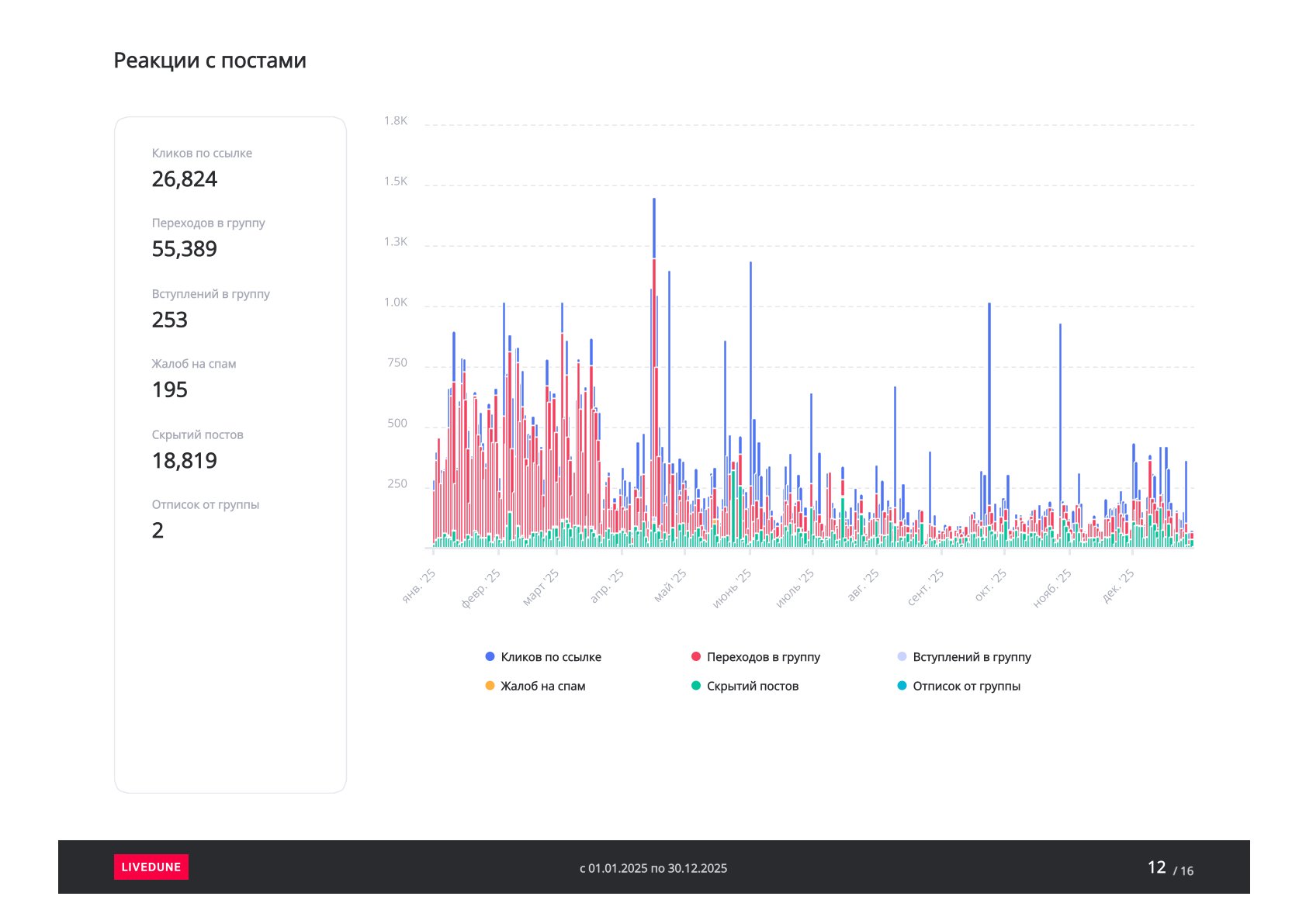1306x924 pixels.
Task: Toggle the 'Переходов в группу' legend series
Action: [763, 657]
